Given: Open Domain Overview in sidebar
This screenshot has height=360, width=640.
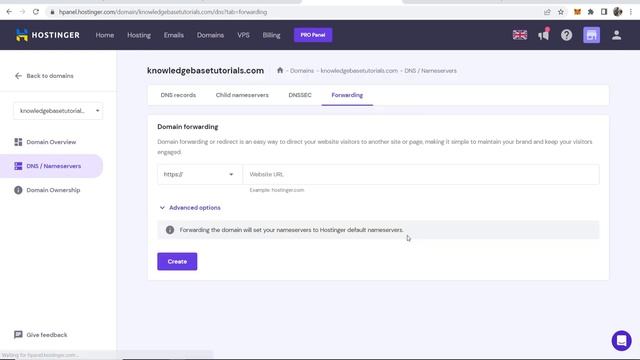Looking at the screenshot, I should tap(51, 142).
